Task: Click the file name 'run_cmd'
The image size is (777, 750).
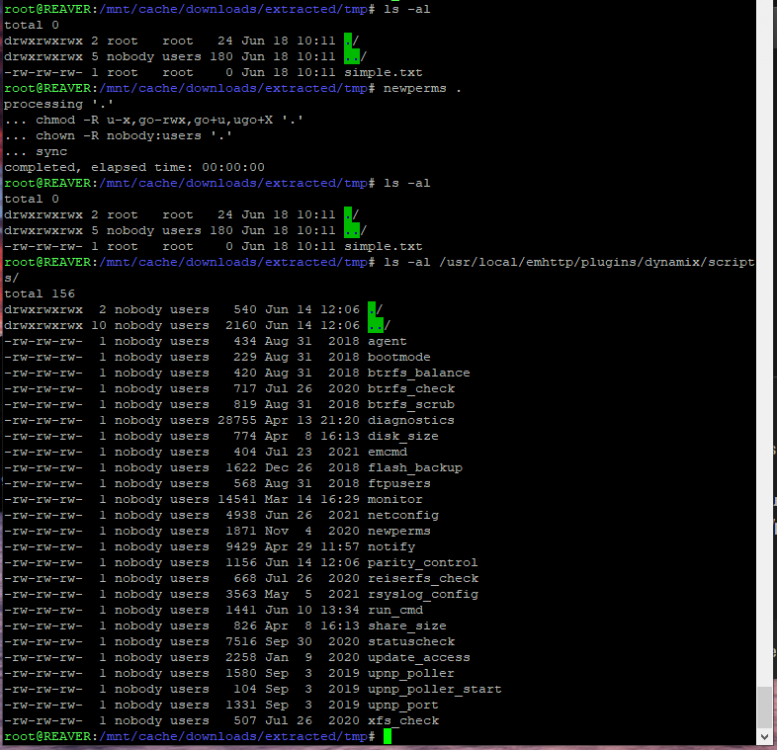Action: coord(395,610)
